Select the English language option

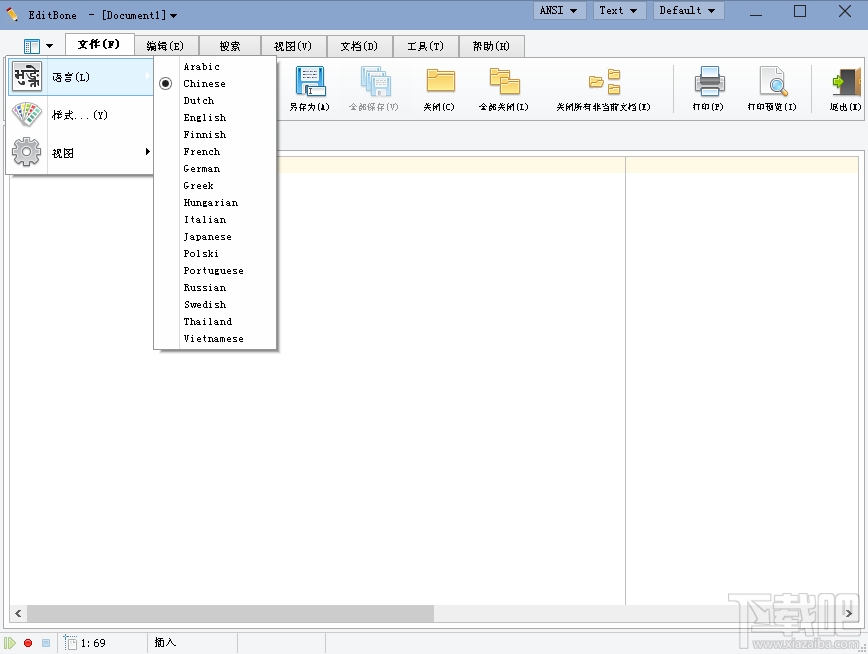[204, 117]
